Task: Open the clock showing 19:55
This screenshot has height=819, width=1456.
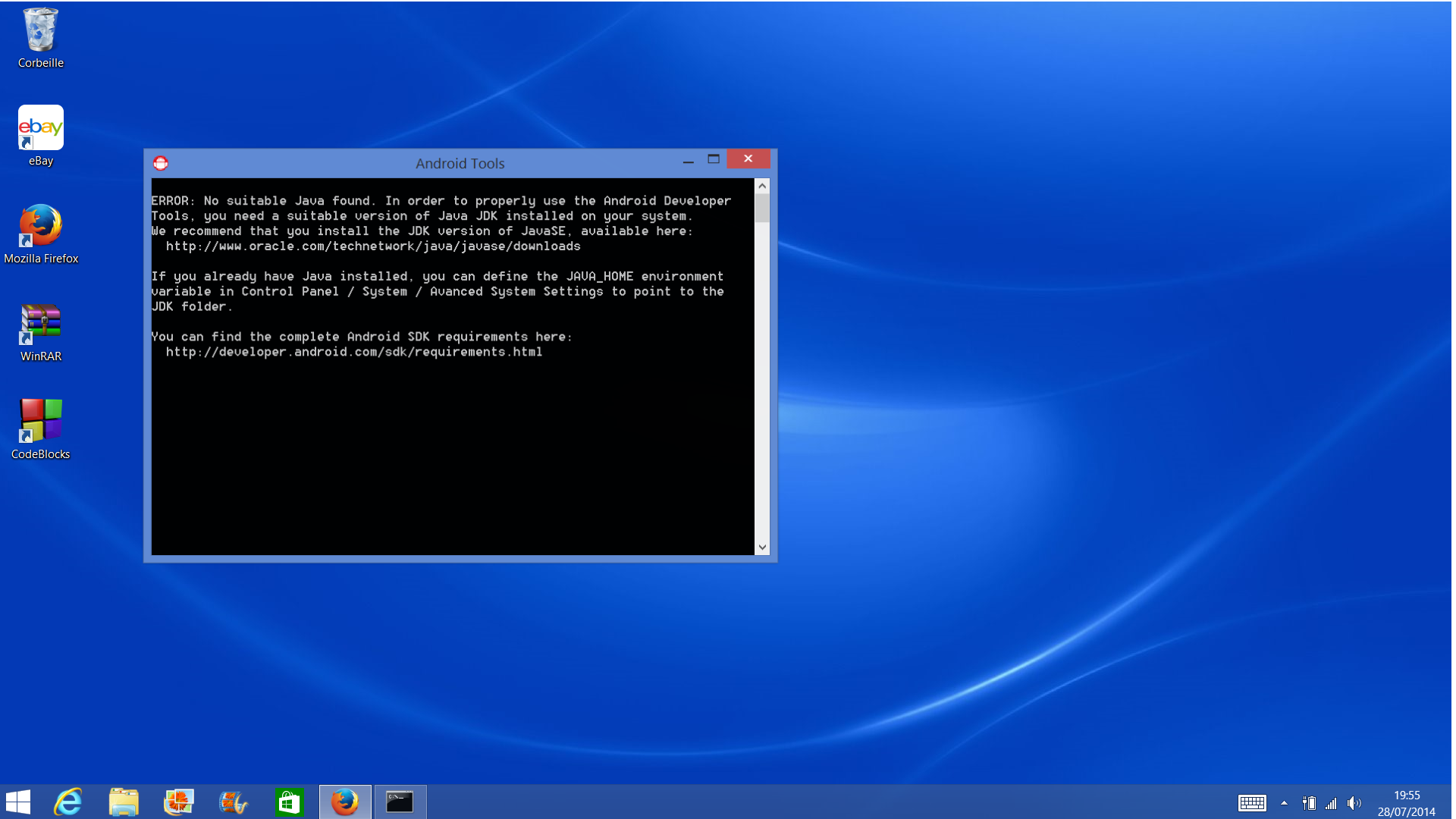Action: tap(1407, 803)
